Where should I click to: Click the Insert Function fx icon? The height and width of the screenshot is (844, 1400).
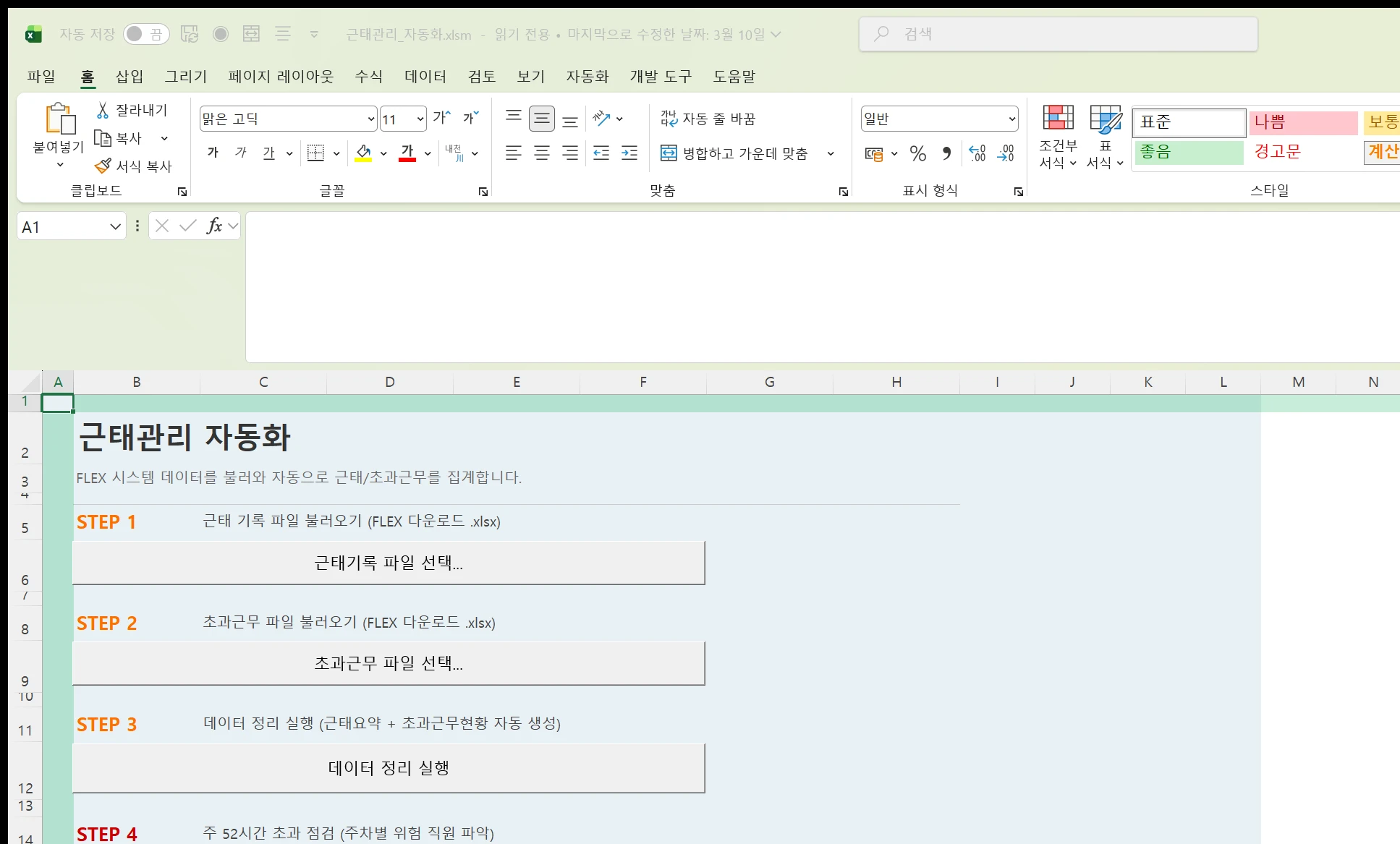click(x=214, y=226)
